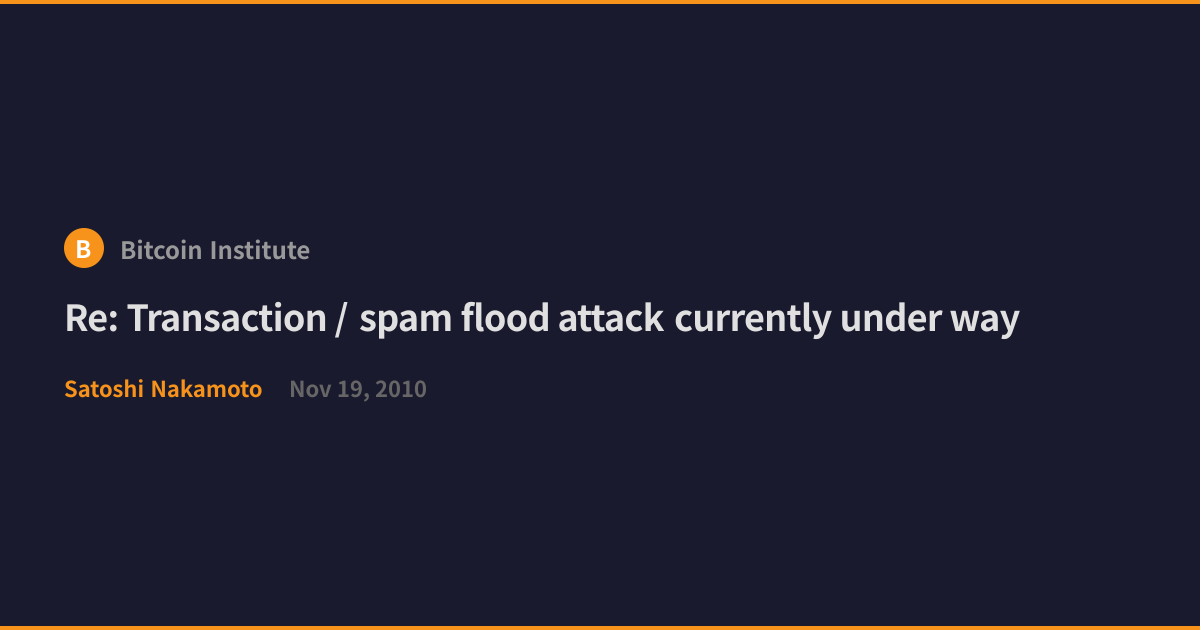This screenshot has height=630, width=1200.
Task: Click the word "Bitcoin" beside the logo
Action: tap(163, 250)
